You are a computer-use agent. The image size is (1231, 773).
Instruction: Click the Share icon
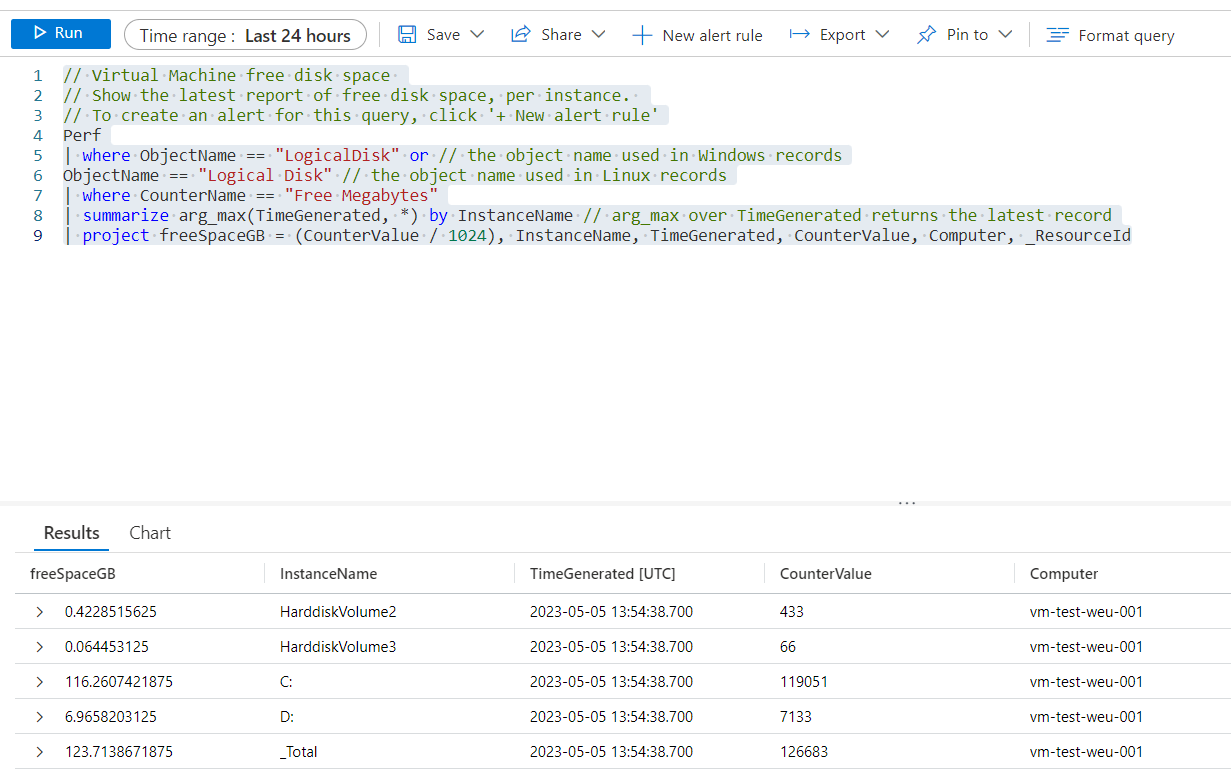click(x=522, y=33)
